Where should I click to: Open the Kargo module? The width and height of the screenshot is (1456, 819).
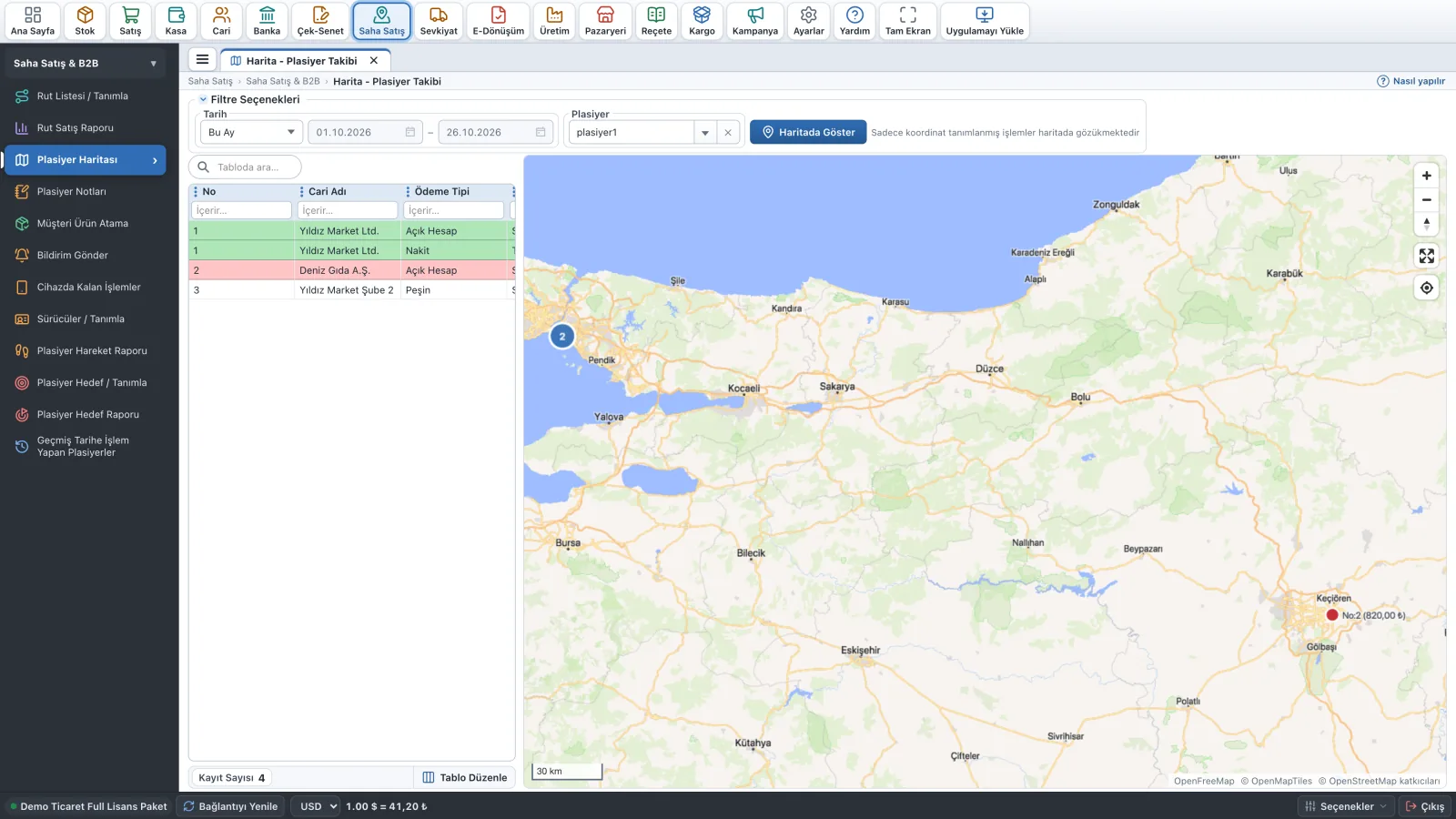[x=702, y=21]
